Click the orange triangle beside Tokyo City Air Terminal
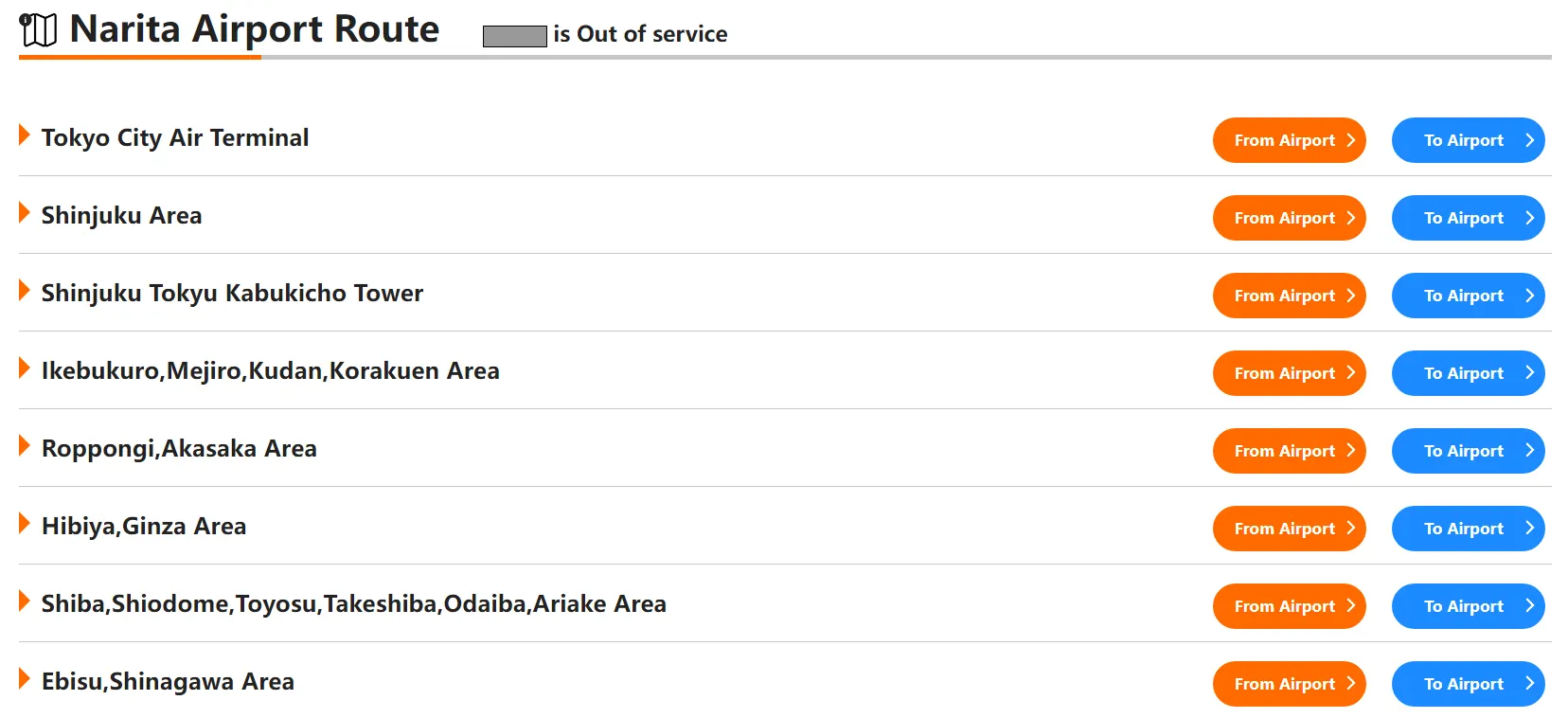 pos(25,135)
